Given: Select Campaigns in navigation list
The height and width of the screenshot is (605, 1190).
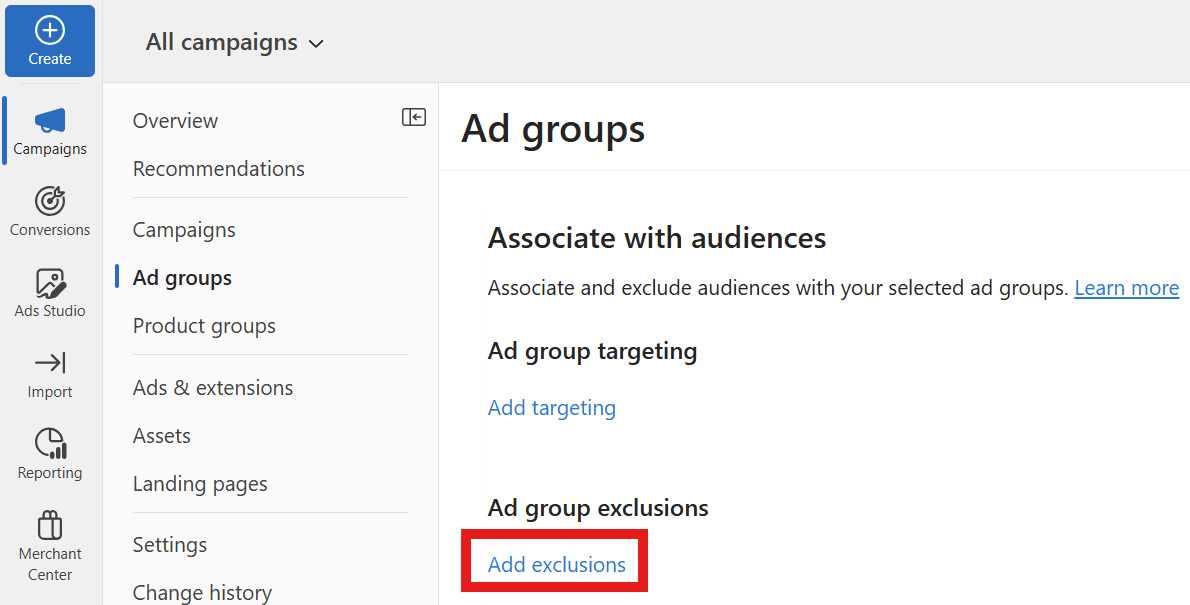Looking at the screenshot, I should (184, 230).
